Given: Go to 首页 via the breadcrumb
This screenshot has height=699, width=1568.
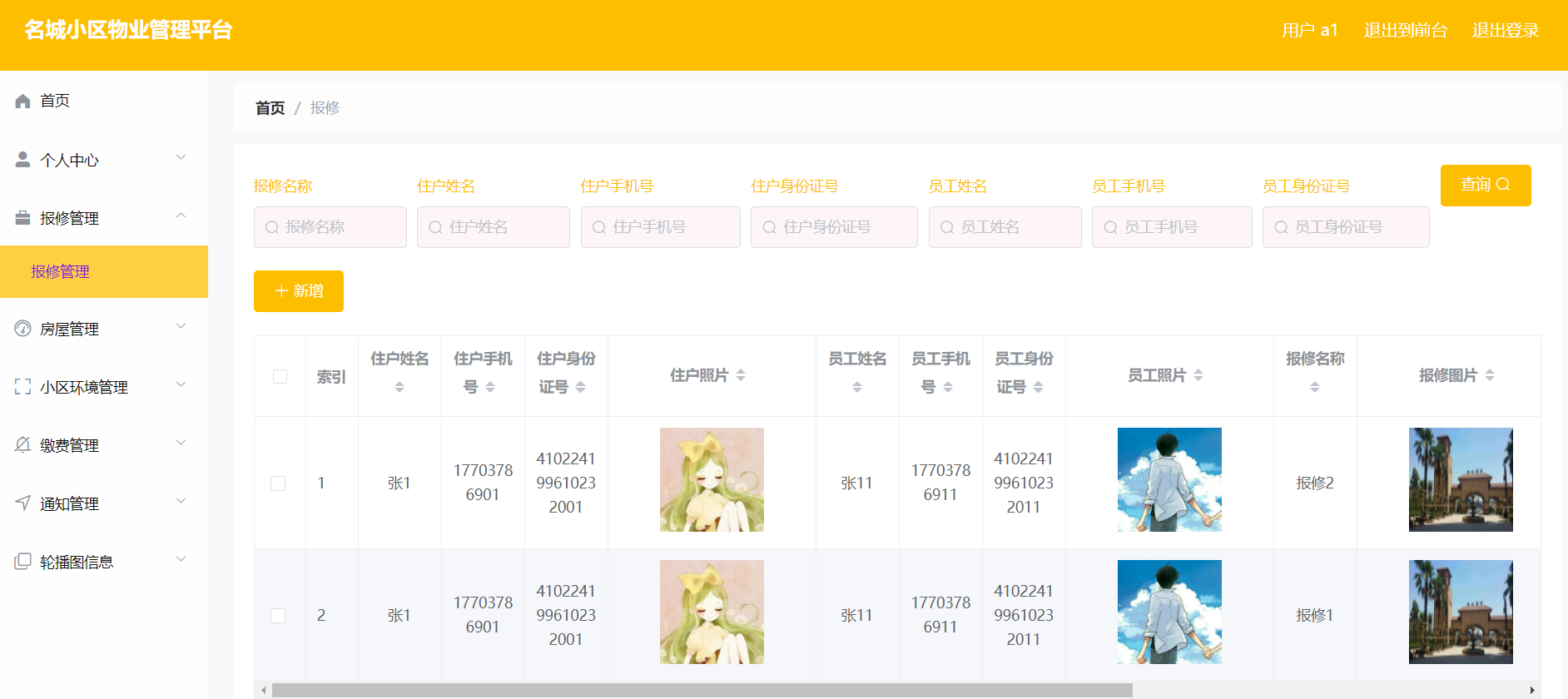Looking at the screenshot, I should [270, 108].
